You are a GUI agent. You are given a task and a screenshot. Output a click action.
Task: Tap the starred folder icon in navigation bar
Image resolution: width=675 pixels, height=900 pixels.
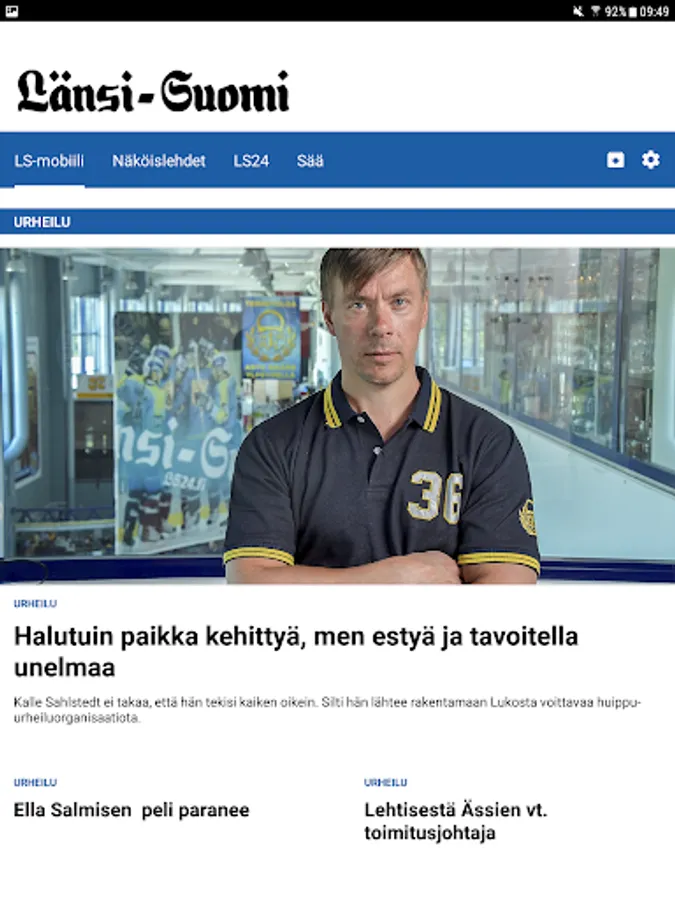(x=615, y=160)
